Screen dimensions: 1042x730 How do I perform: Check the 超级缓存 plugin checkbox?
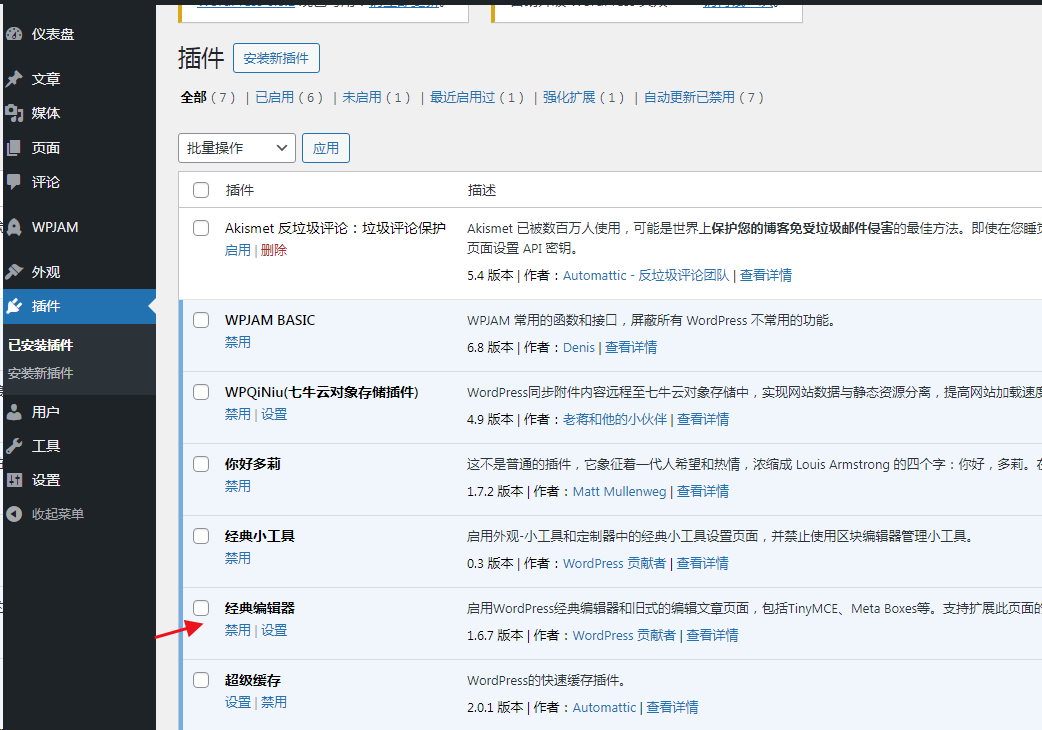(x=201, y=680)
